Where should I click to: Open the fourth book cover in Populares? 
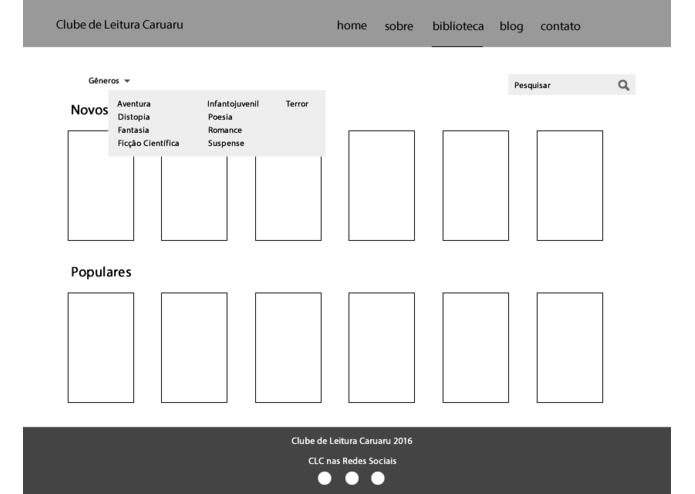382,347
